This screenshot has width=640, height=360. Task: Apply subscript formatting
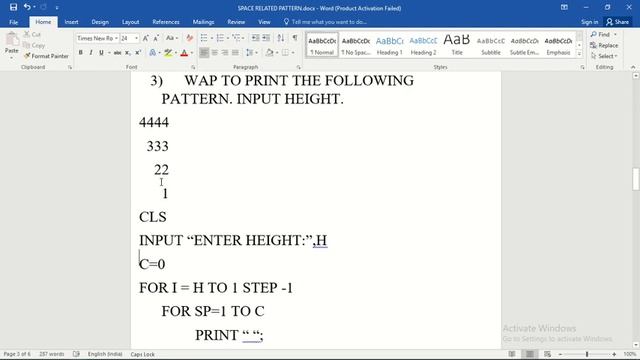click(128, 53)
